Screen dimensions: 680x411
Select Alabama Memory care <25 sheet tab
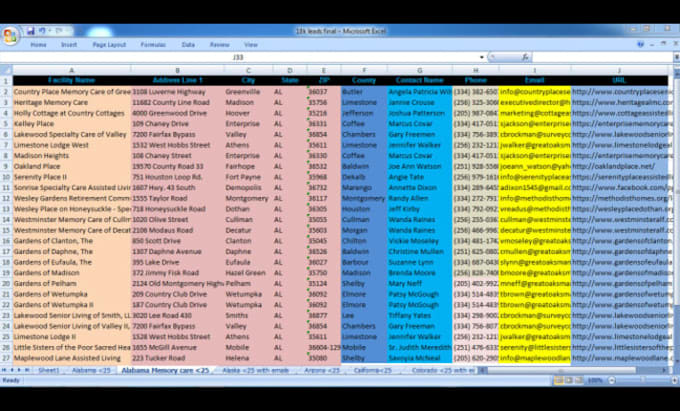pos(165,370)
